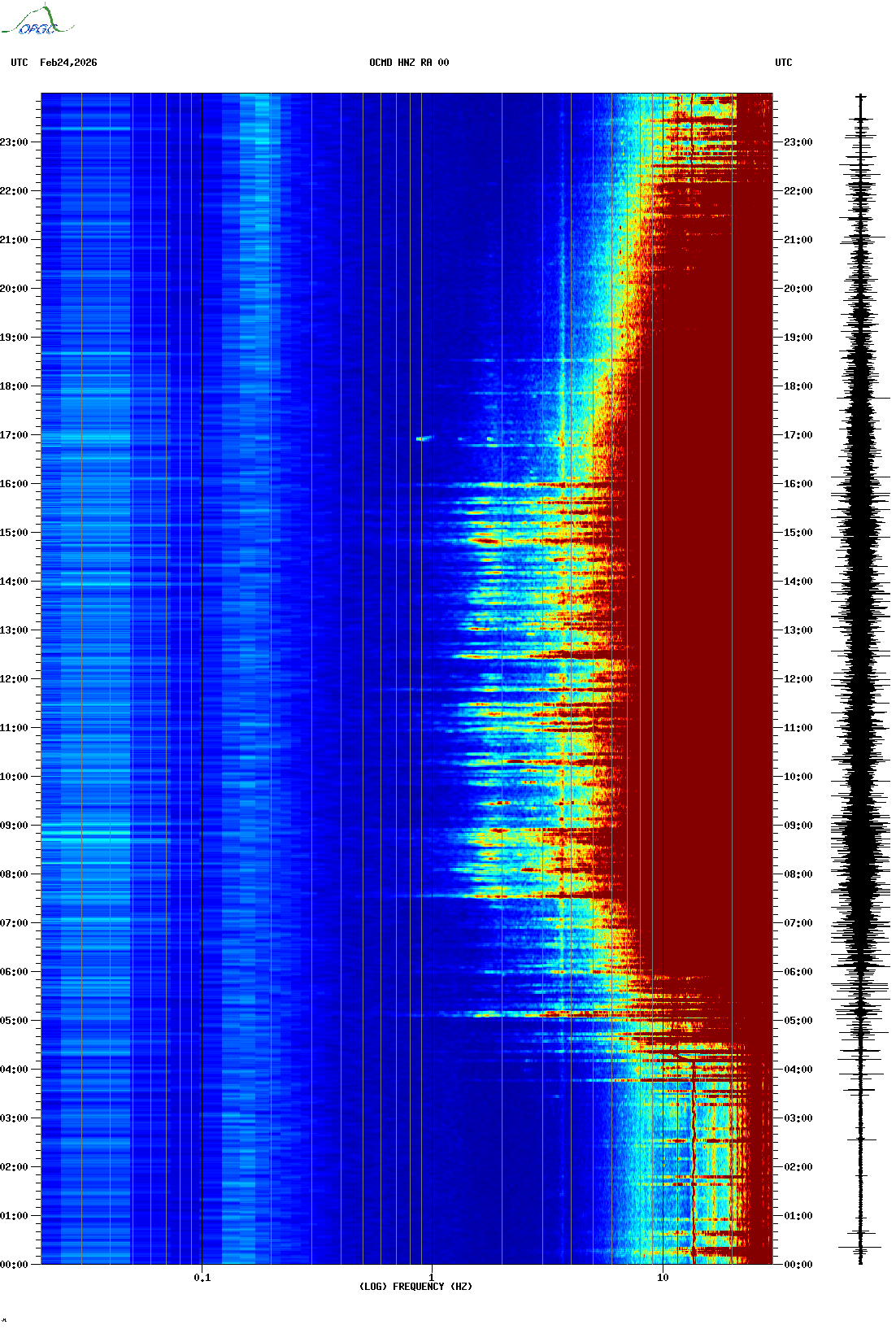The height and width of the screenshot is (1329, 896).
Task: Click the 21:00 label on the right time axis
Action: (x=798, y=240)
